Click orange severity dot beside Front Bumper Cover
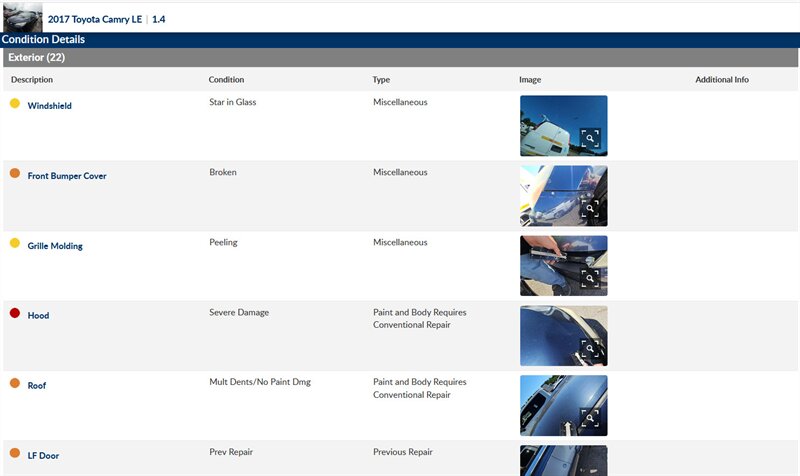 coord(15,173)
